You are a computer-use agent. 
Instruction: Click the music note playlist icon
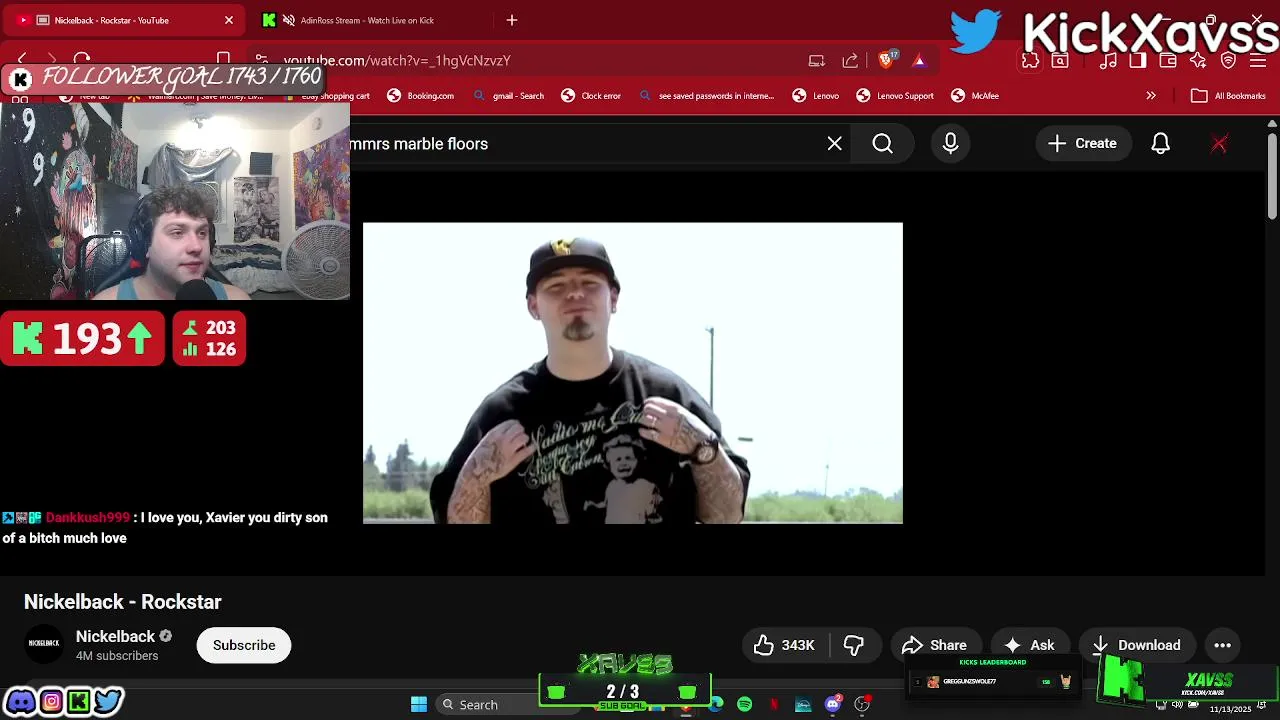pos(1108,60)
